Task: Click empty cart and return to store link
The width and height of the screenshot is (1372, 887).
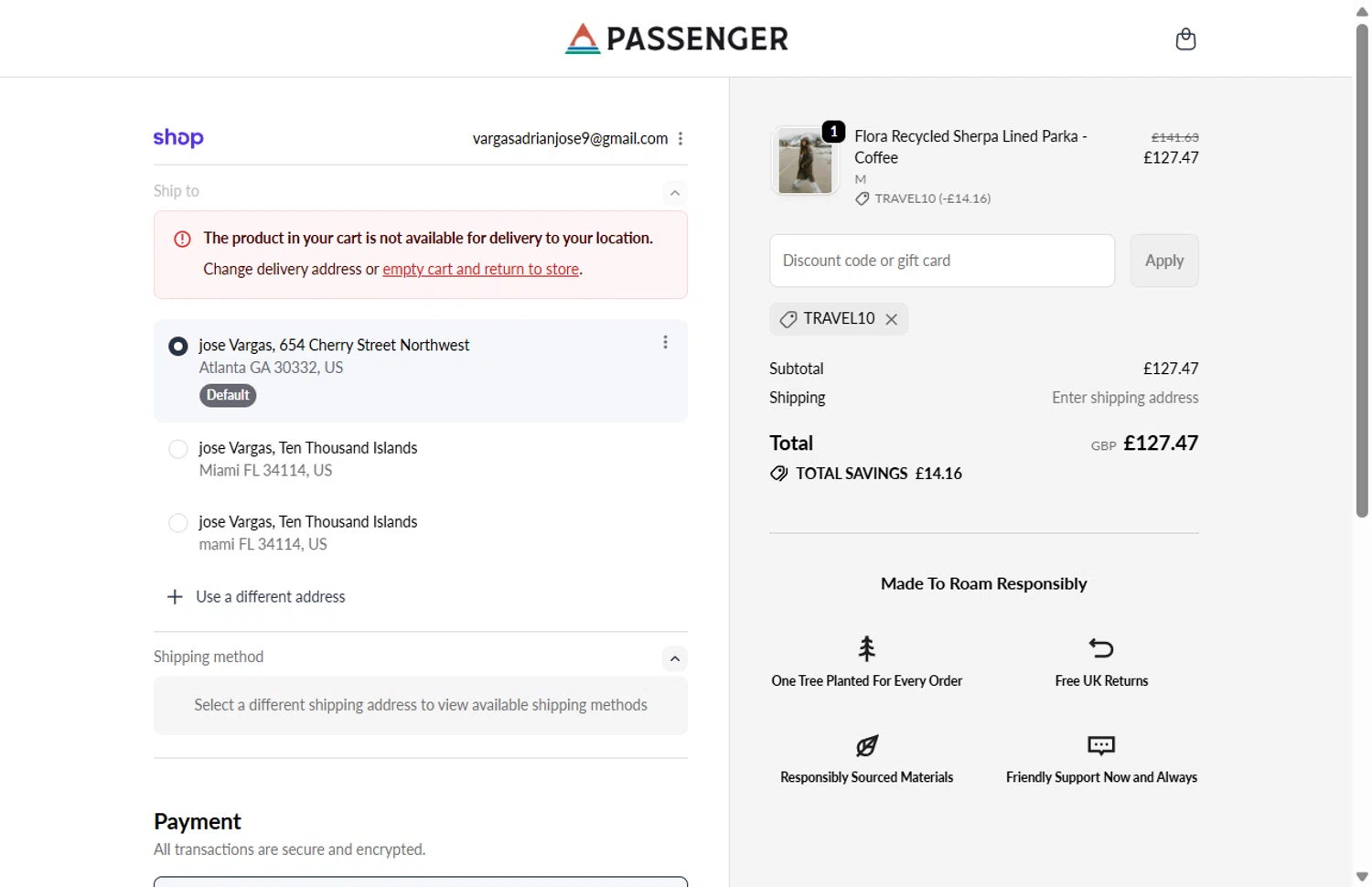Action: click(x=480, y=269)
